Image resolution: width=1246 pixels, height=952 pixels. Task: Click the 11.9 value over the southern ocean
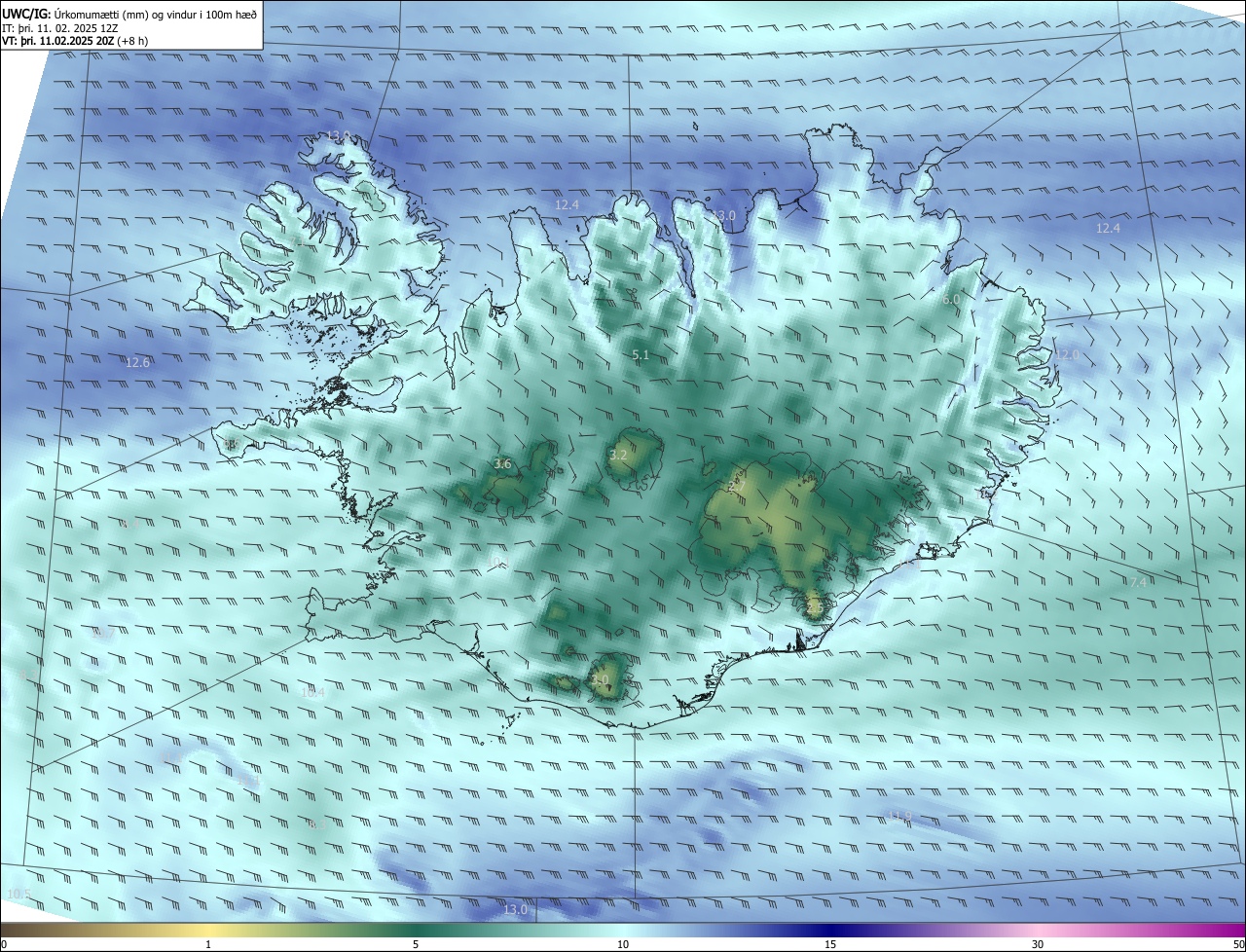(x=899, y=816)
